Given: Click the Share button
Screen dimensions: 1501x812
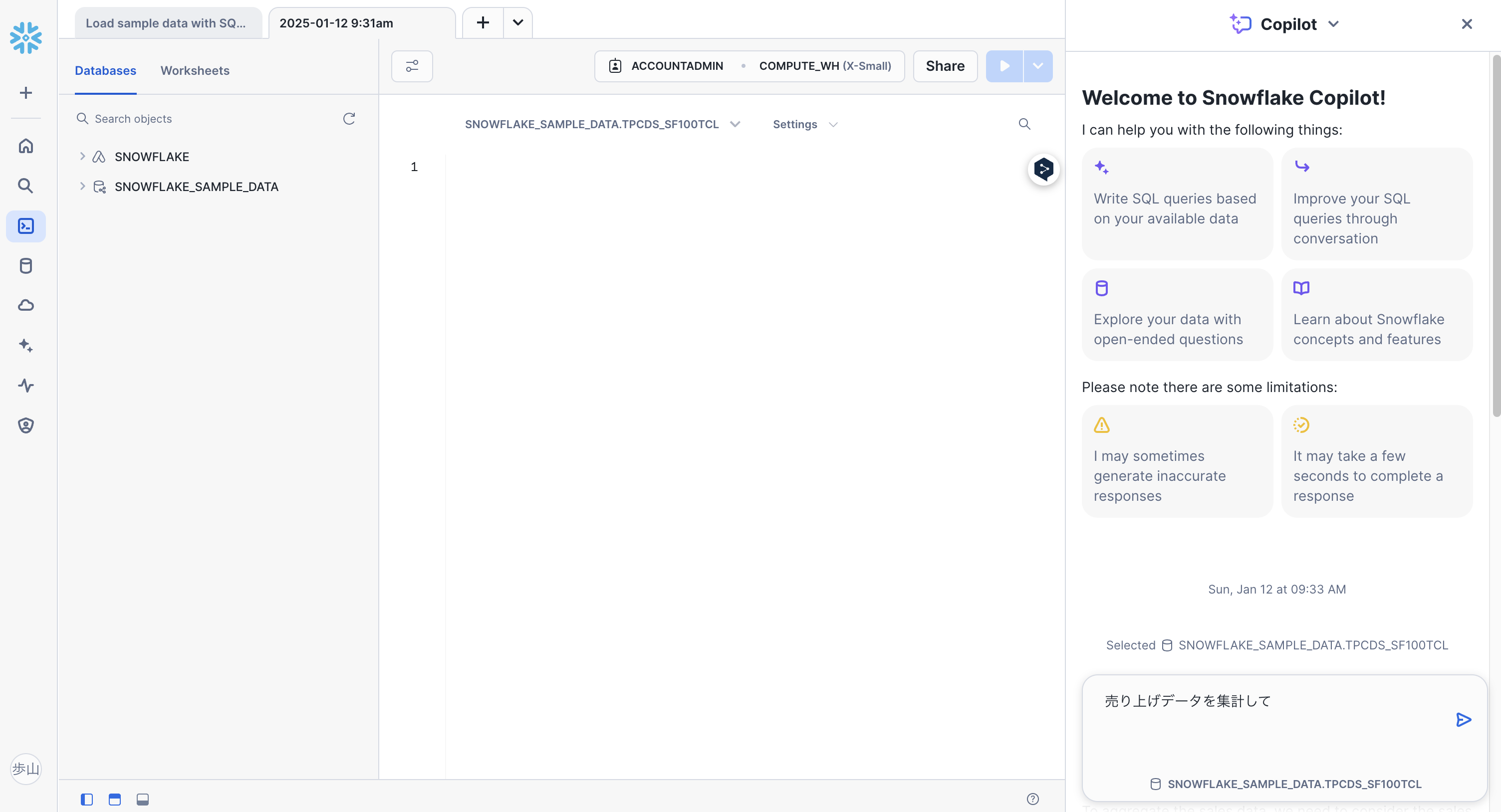Looking at the screenshot, I should coord(945,66).
